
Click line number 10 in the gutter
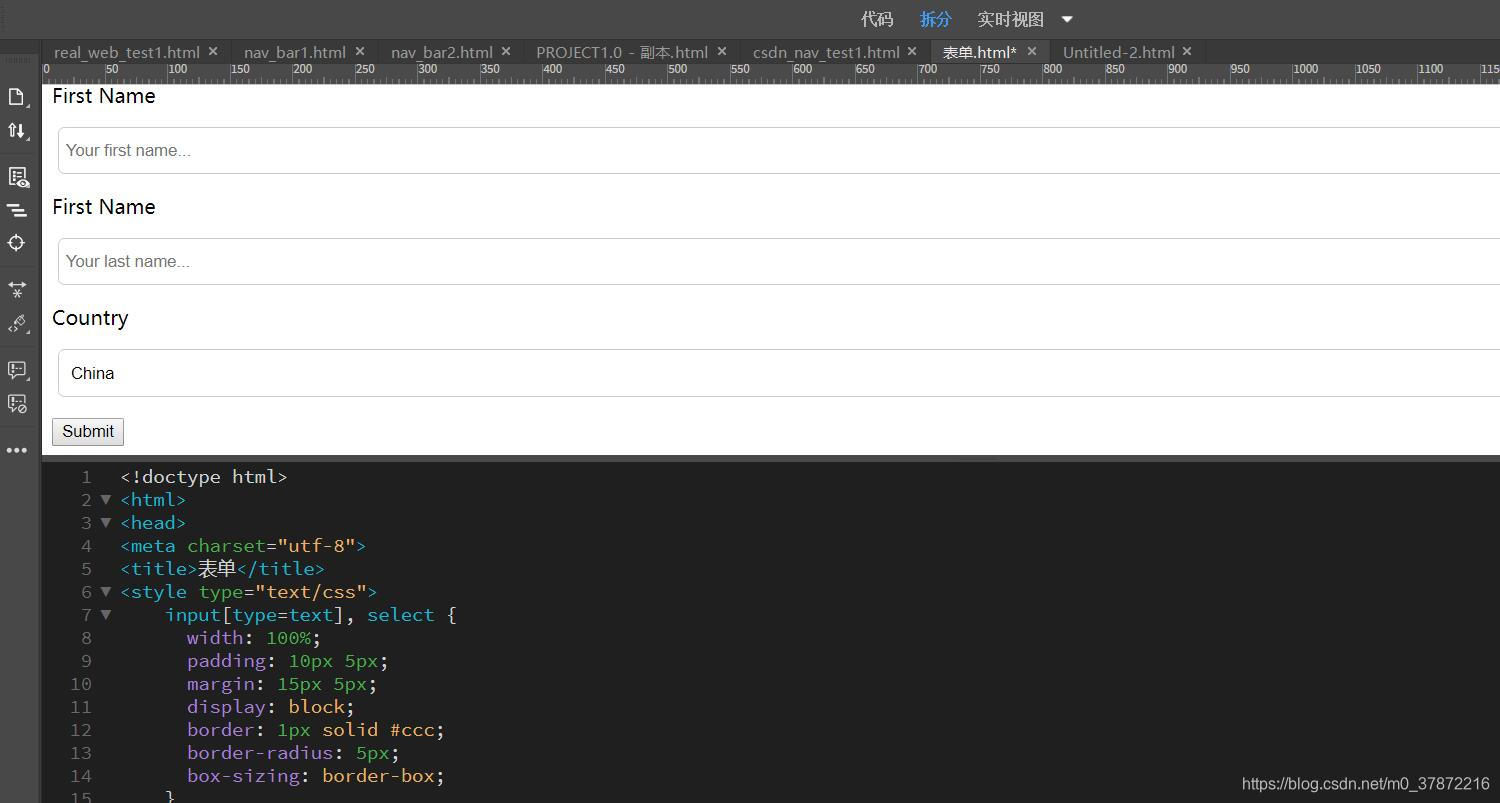[80, 684]
